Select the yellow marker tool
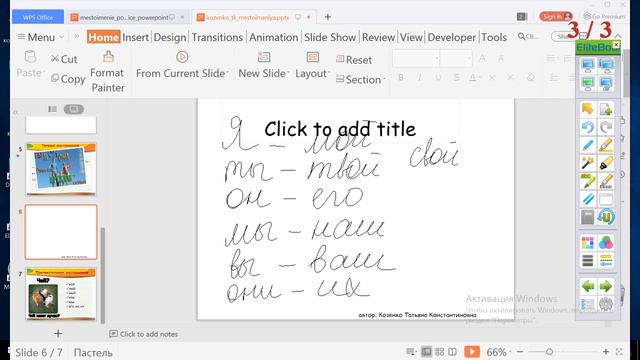The width and height of the screenshot is (640, 360). tap(606, 163)
